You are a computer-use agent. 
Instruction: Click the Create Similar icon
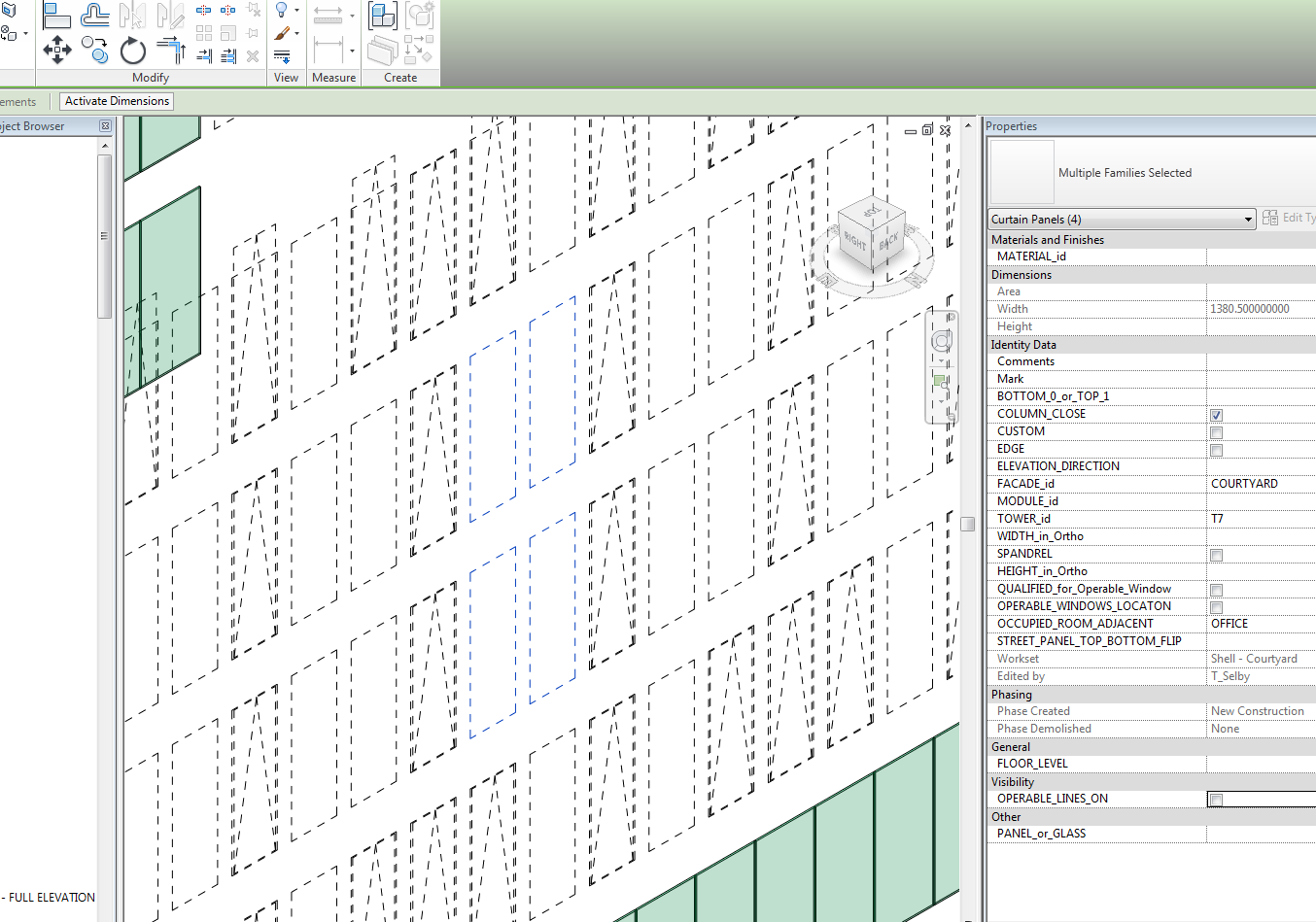click(x=419, y=50)
